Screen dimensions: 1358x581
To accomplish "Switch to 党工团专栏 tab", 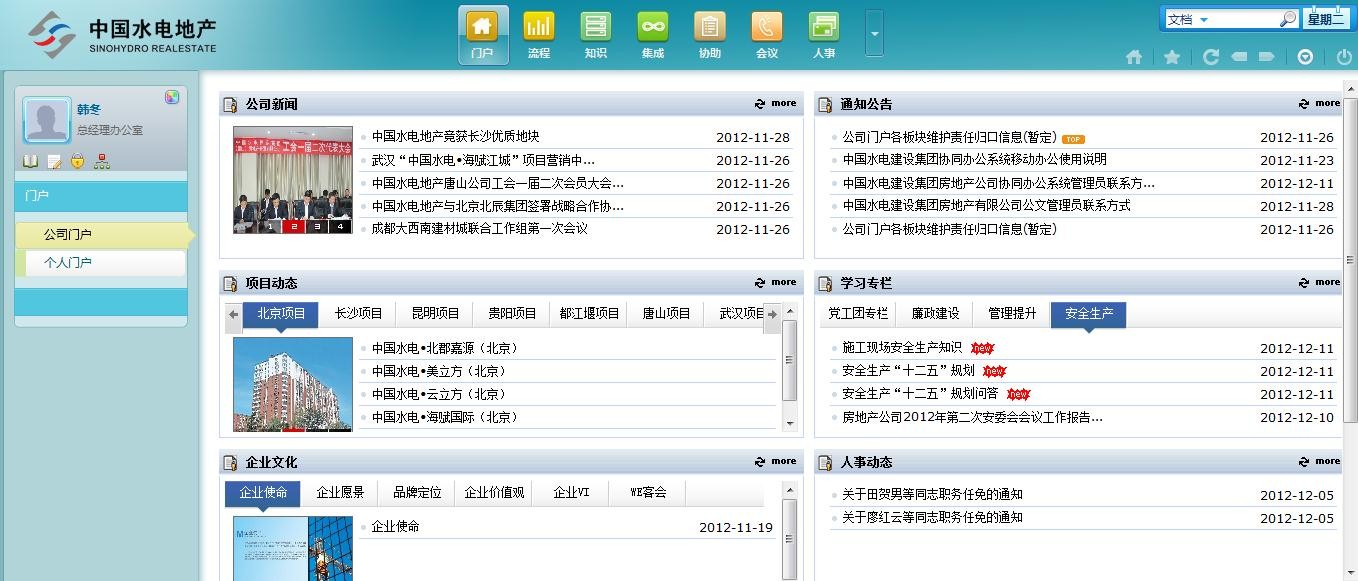I will [x=858, y=313].
